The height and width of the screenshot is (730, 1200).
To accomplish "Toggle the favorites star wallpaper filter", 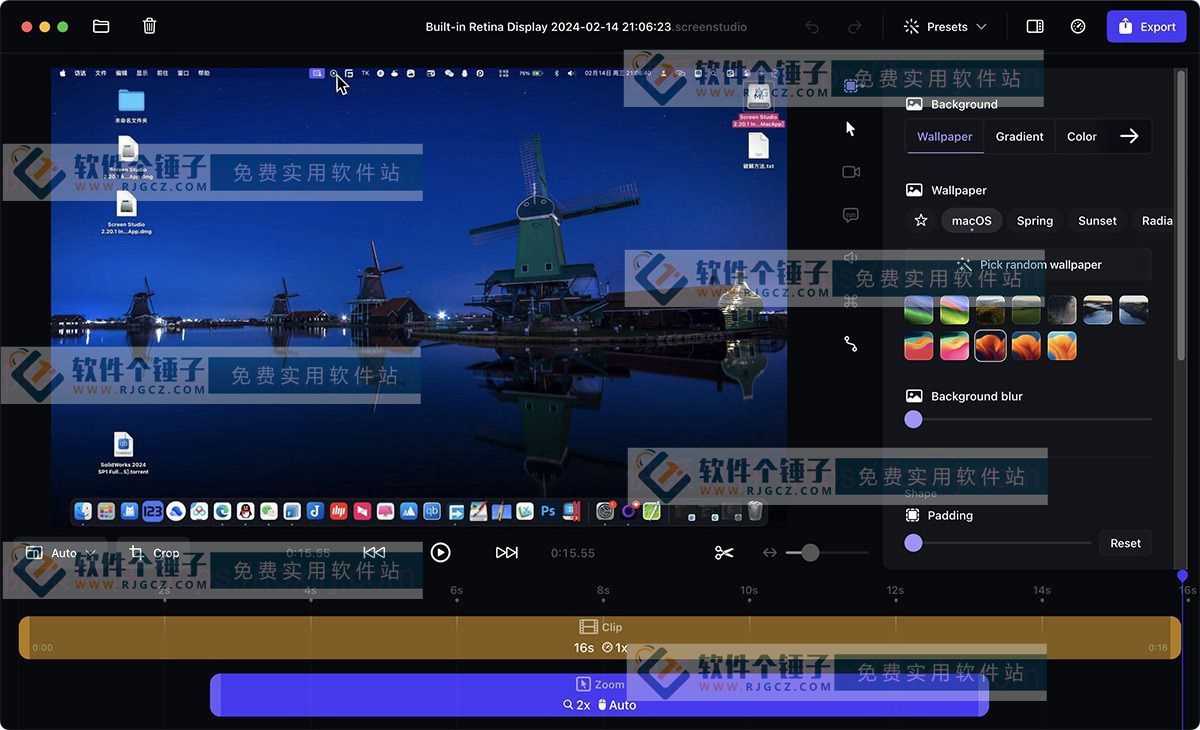I will pyautogui.click(x=921, y=221).
